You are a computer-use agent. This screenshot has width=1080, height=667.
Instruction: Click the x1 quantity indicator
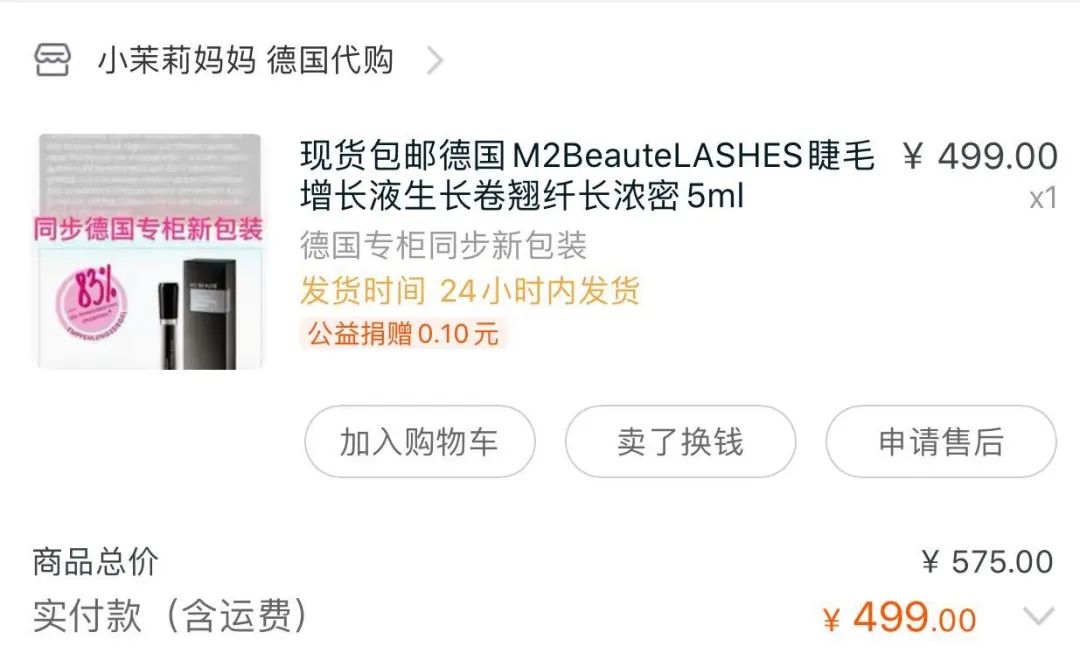pos(1043,198)
